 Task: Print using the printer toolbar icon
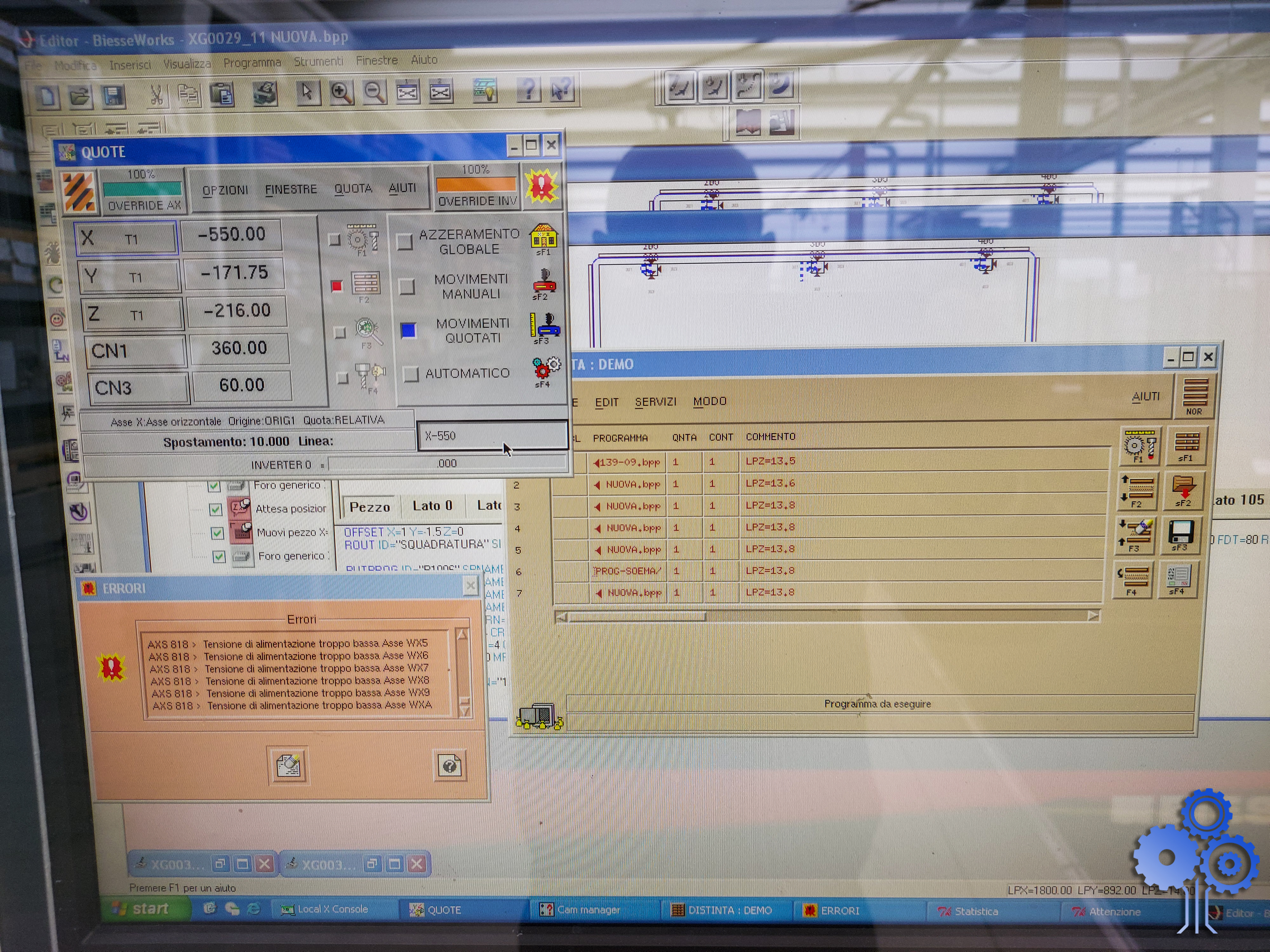point(265,94)
